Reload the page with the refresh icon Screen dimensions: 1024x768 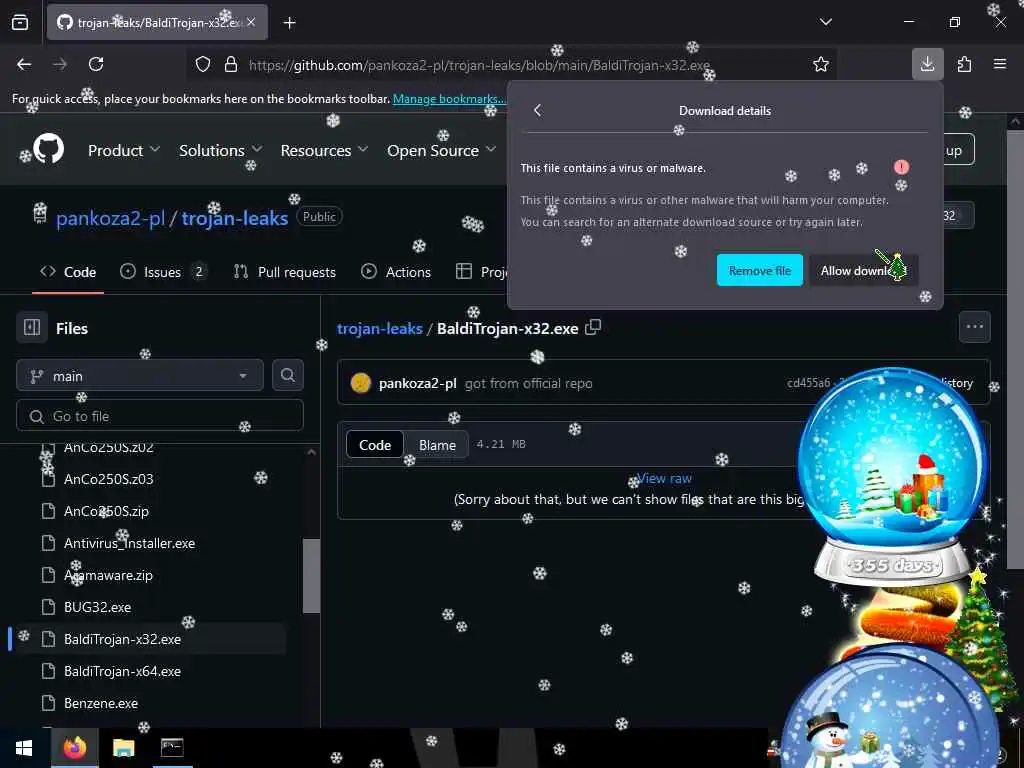(x=96, y=64)
